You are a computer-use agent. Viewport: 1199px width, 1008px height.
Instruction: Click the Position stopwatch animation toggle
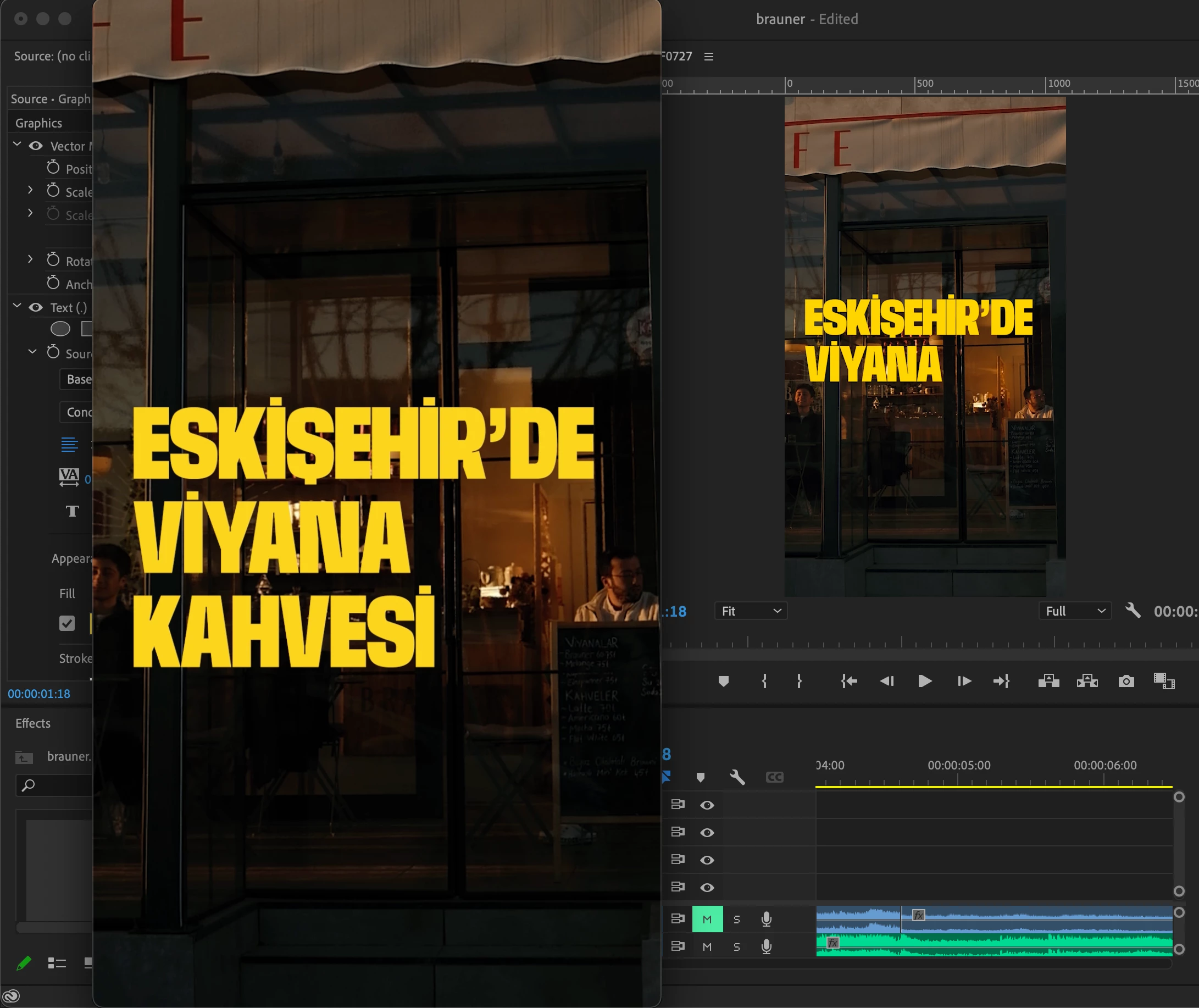tap(53, 168)
